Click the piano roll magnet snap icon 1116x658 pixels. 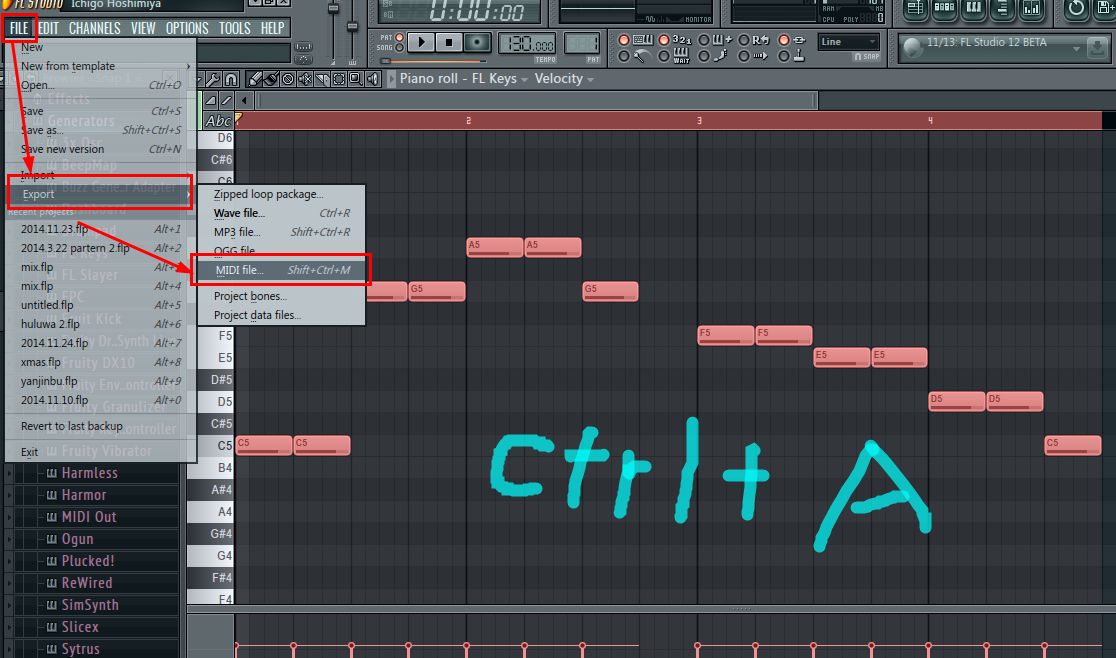[x=231, y=79]
